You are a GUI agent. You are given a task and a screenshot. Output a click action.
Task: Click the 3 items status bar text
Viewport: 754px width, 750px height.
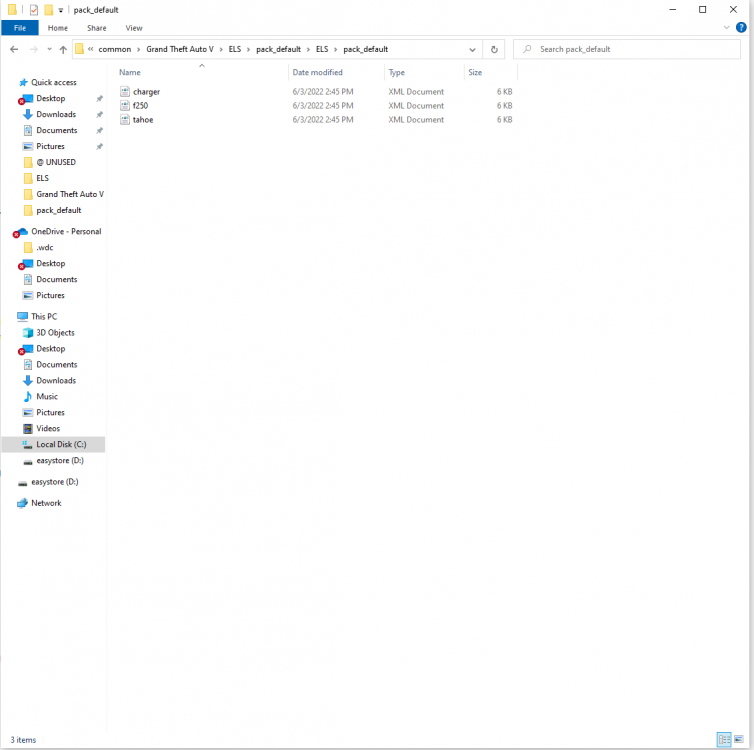[x=23, y=739]
